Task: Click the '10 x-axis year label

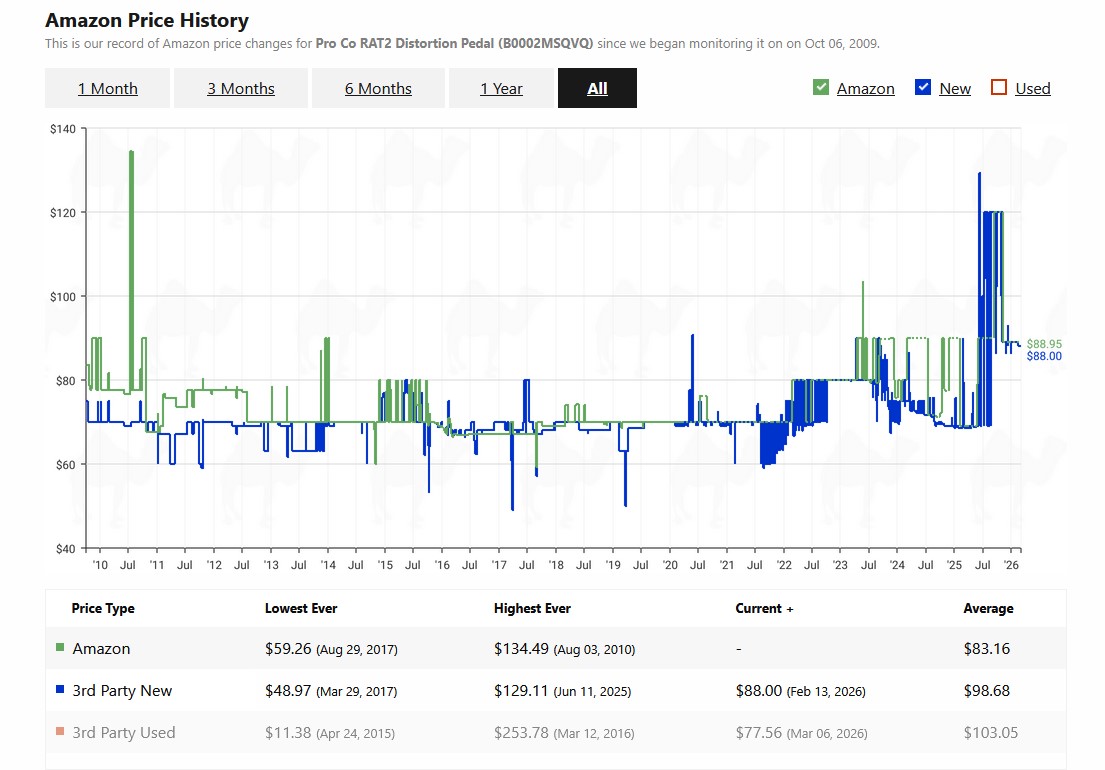Action: pyautogui.click(x=100, y=565)
